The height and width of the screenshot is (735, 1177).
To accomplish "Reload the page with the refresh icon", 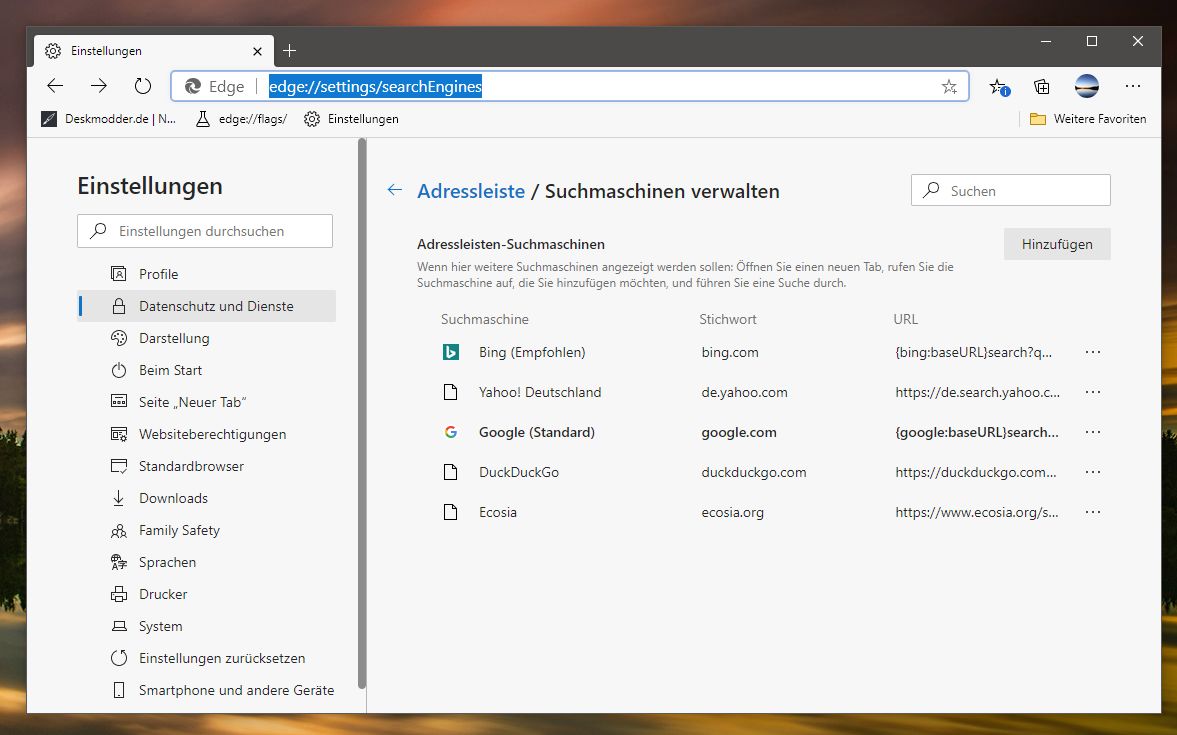I will pos(143,86).
